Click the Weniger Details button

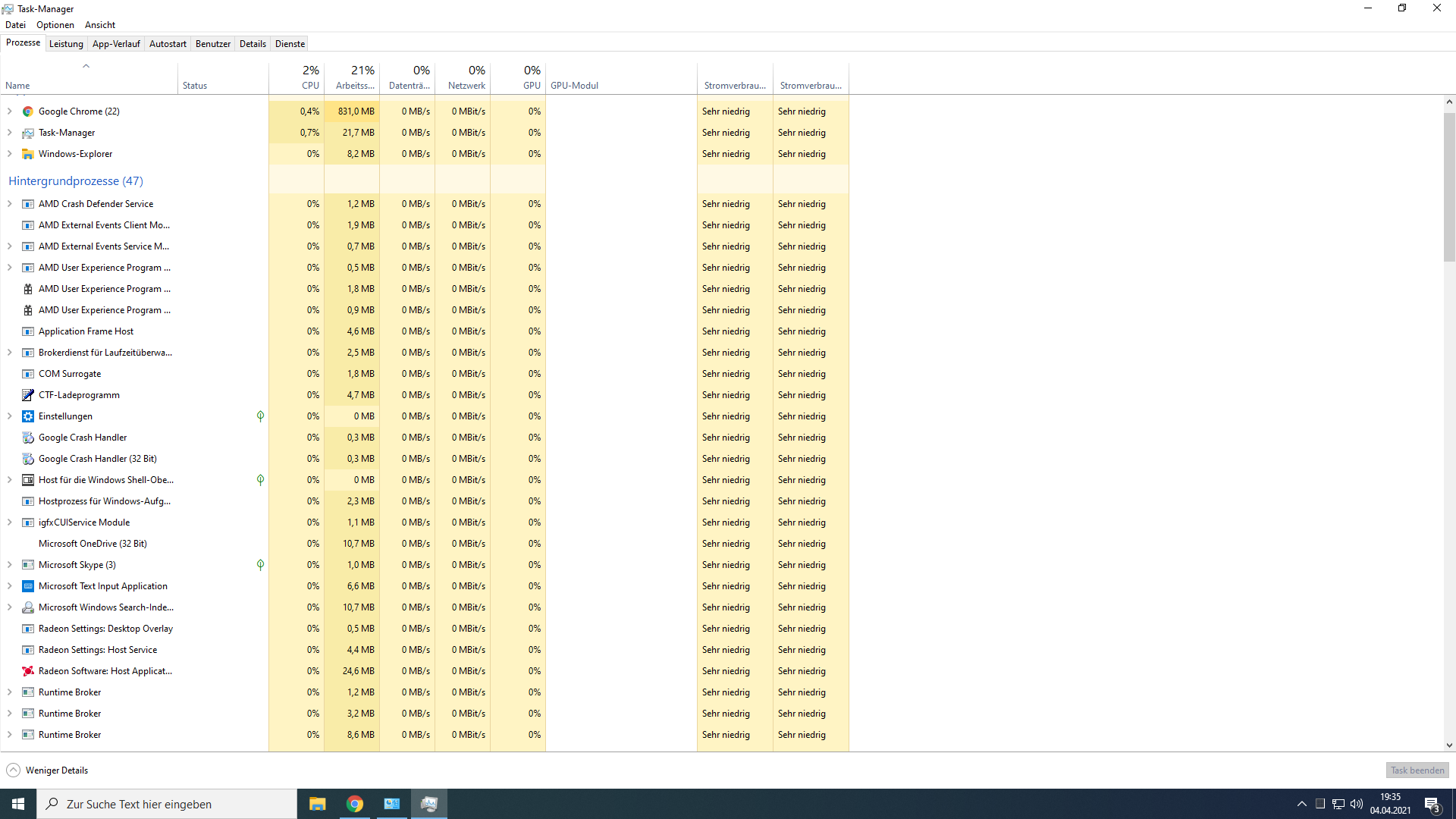46,770
